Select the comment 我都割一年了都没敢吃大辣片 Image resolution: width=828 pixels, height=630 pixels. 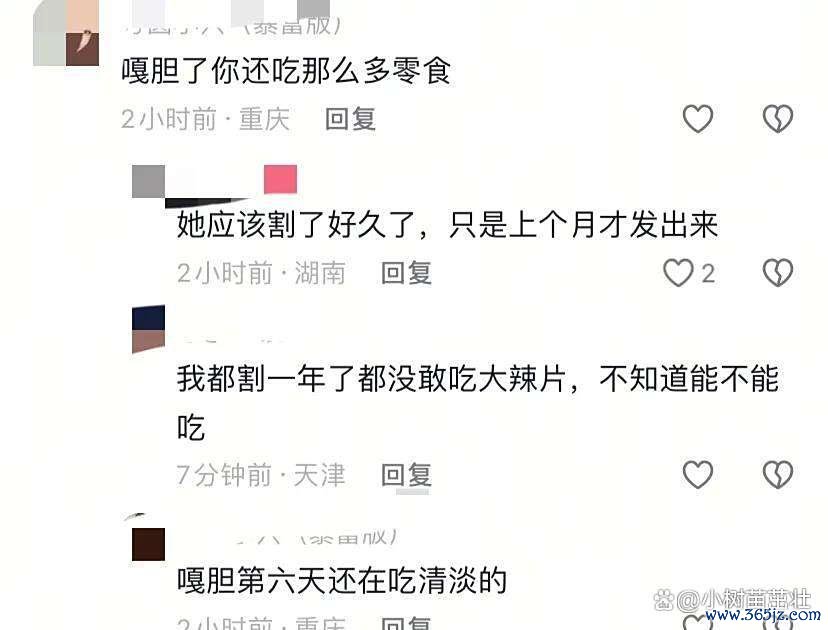[x=478, y=402]
